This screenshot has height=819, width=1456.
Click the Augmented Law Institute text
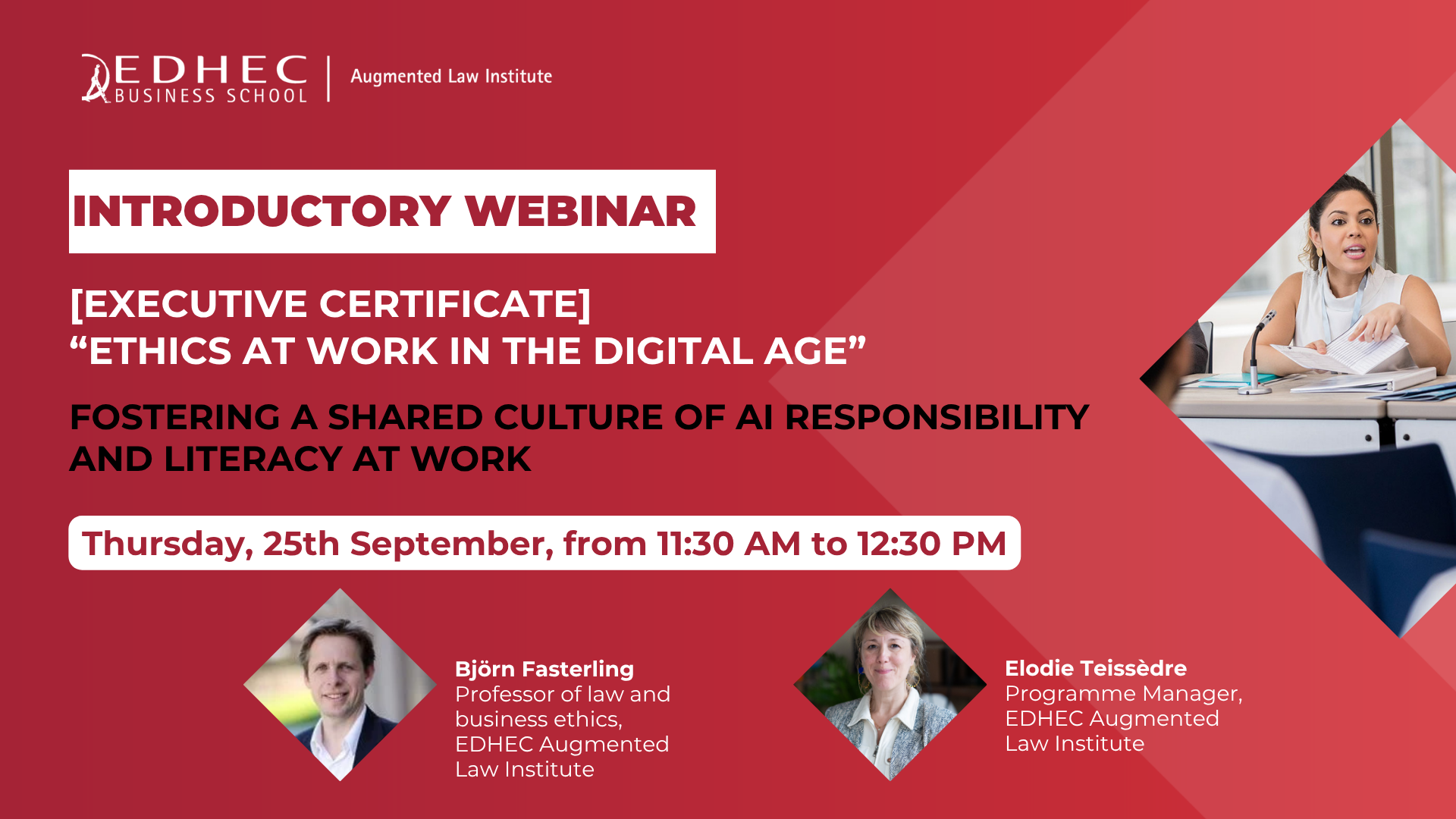coord(451,77)
